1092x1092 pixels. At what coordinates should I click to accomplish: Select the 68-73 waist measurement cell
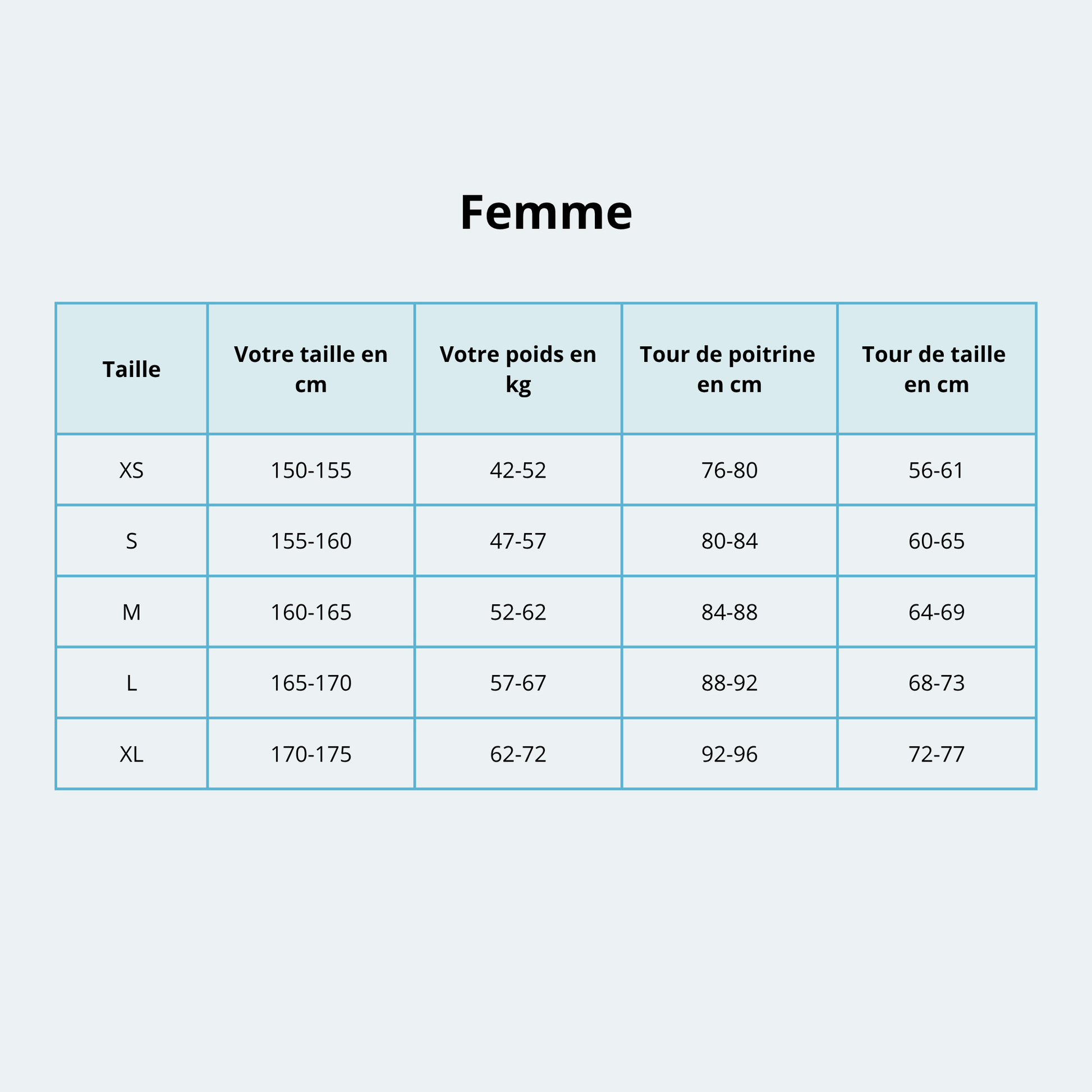[936, 683]
